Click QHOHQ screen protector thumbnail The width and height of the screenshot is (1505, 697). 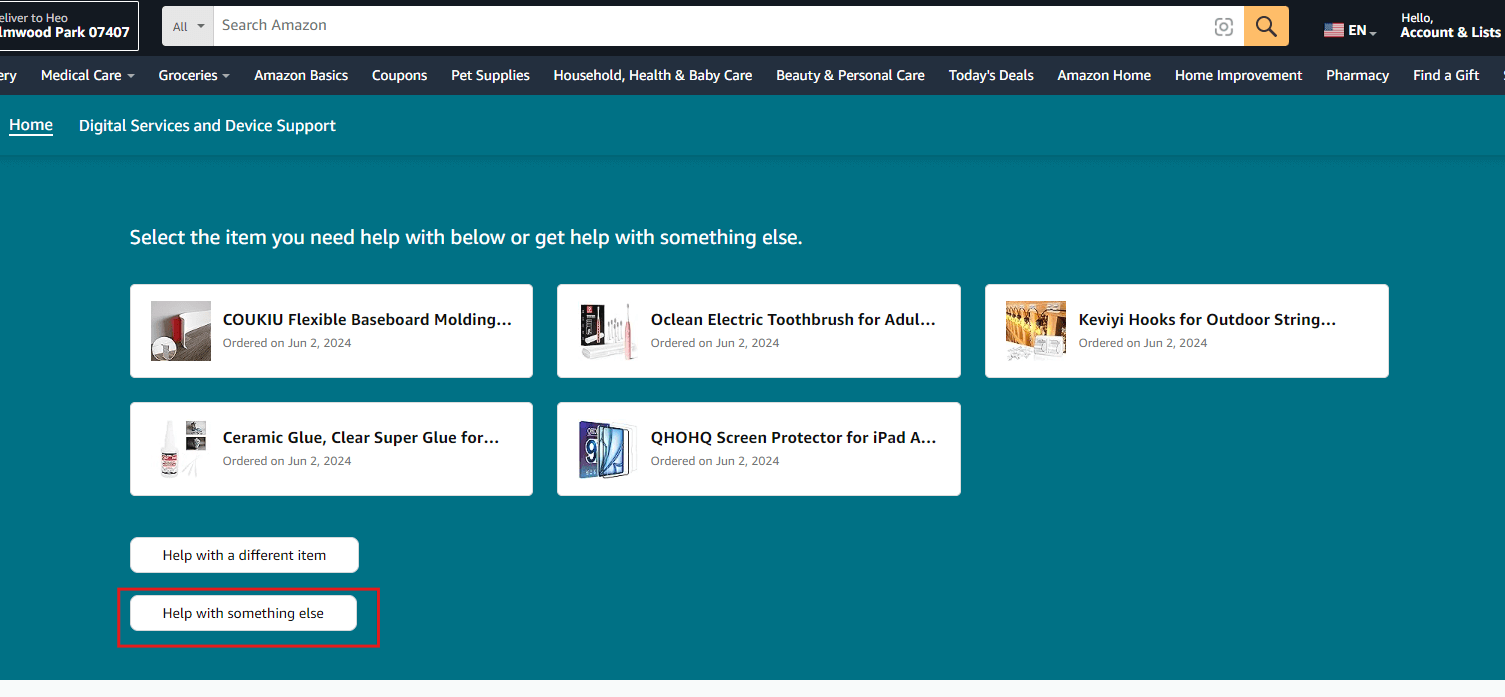pyautogui.click(x=609, y=449)
